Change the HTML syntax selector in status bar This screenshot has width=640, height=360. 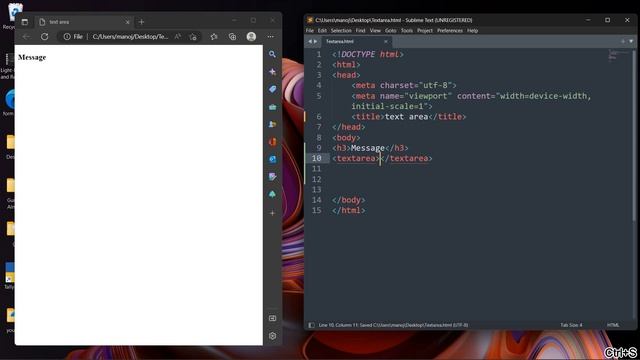point(613,325)
